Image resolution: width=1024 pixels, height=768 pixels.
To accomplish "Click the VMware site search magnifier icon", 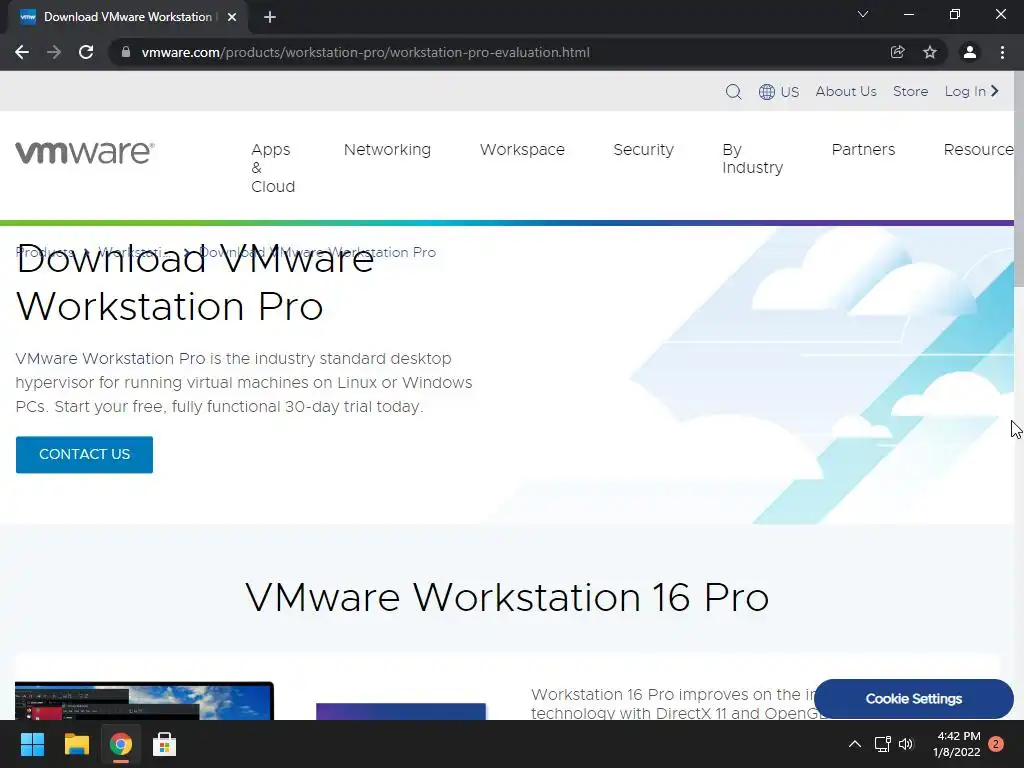I will [733, 91].
